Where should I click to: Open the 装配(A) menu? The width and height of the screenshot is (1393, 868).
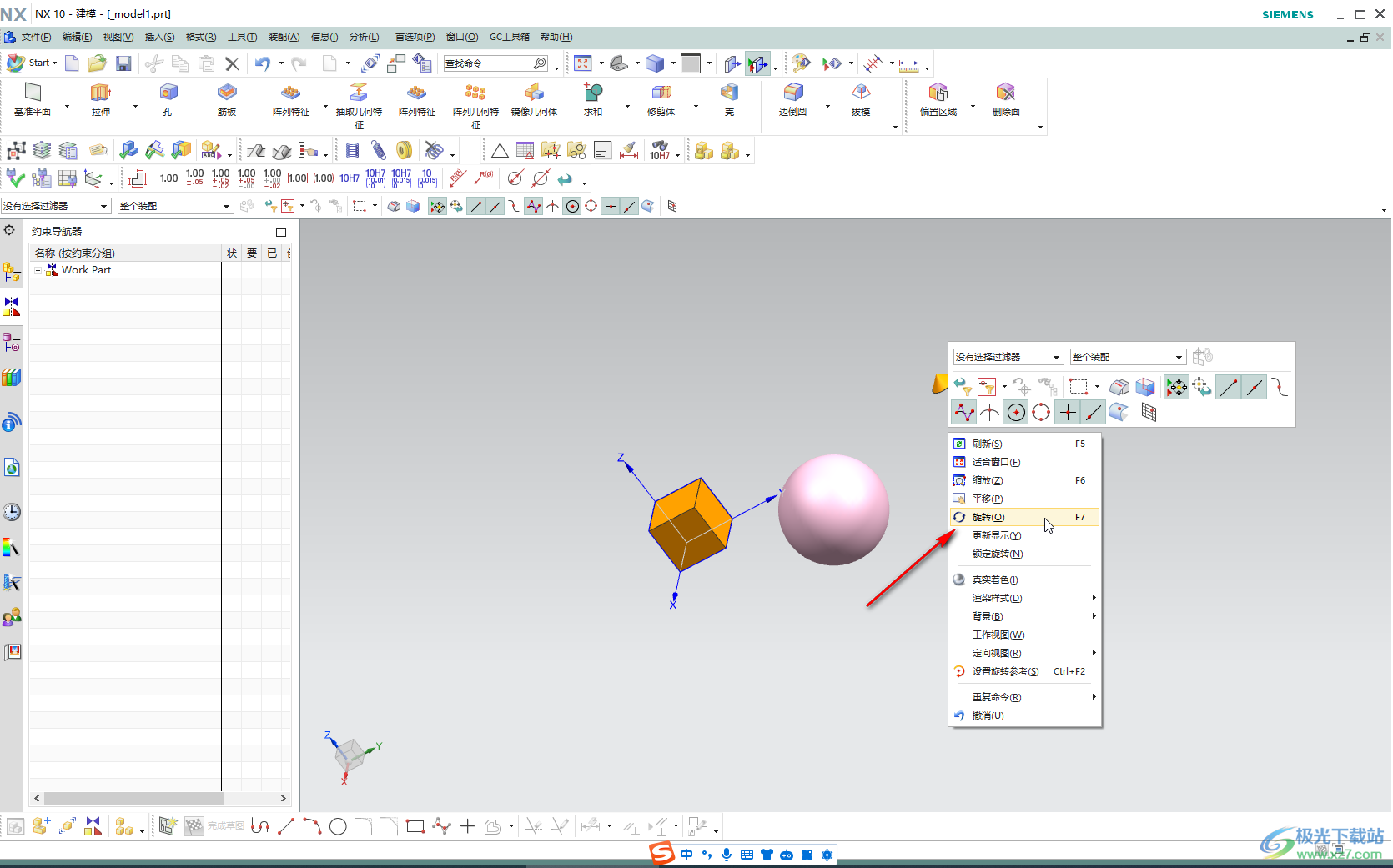(x=284, y=37)
